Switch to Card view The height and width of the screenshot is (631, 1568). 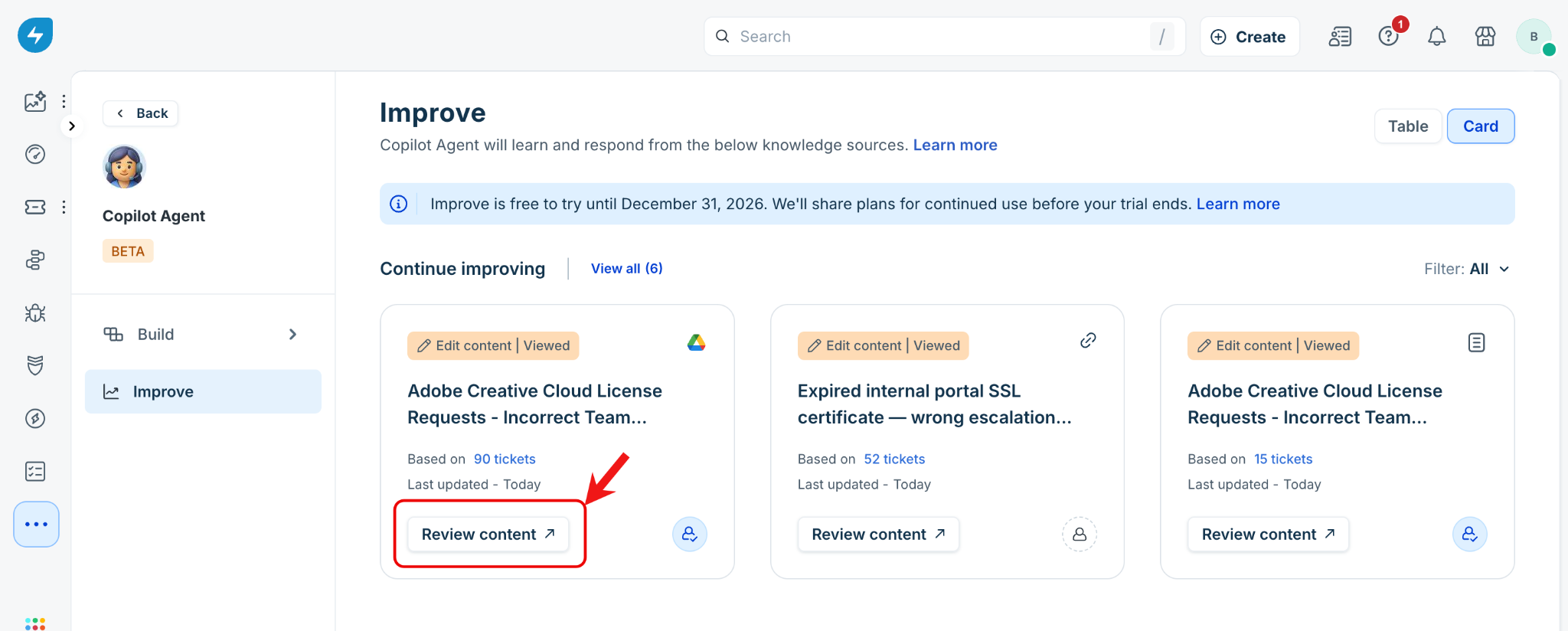[x=1480, y=126]
